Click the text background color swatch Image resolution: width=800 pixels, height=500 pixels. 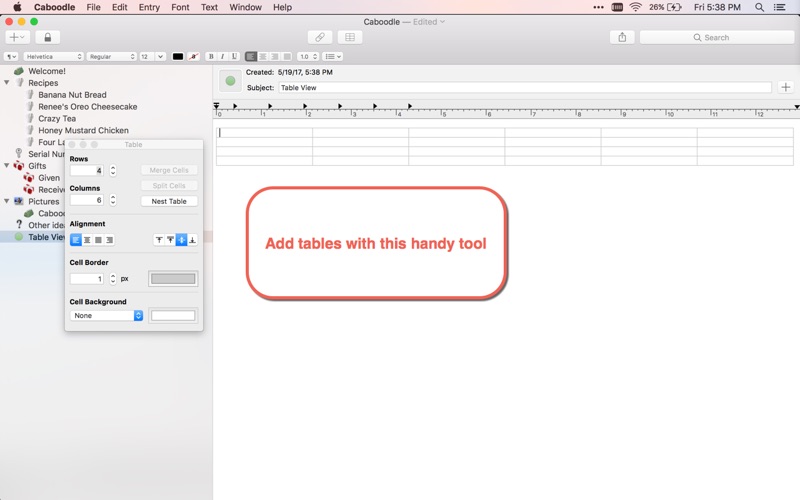pyautogui.click(x=193, y=57)
